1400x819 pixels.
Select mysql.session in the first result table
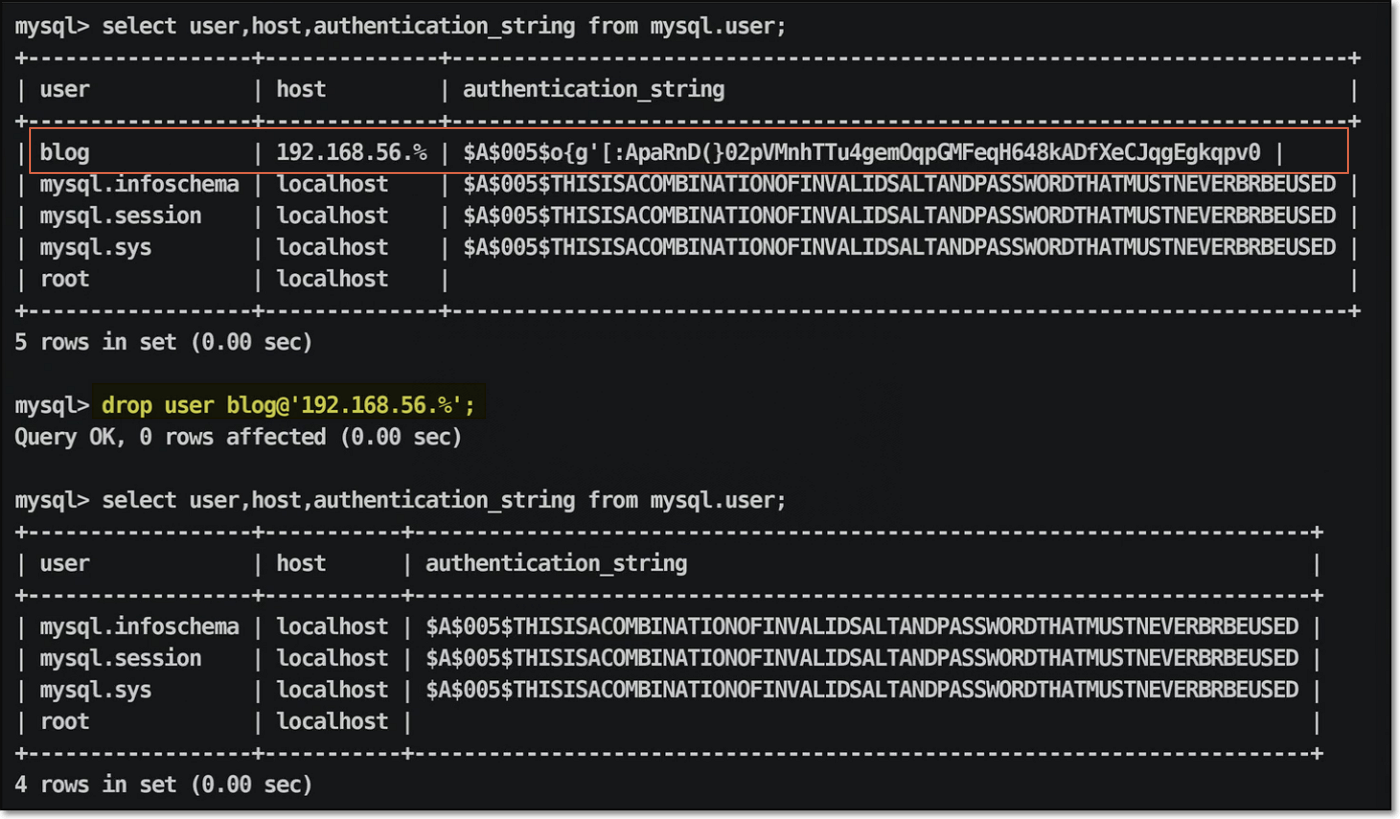tap(120, 216)
